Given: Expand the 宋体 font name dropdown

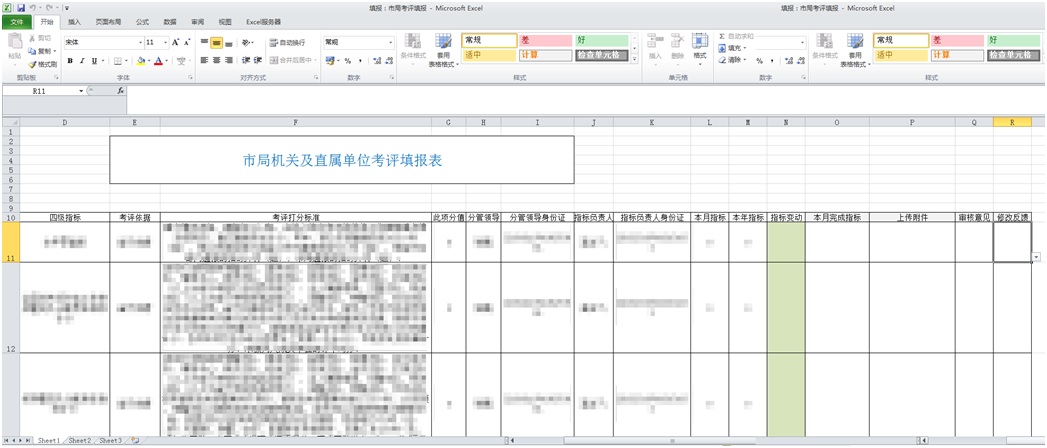Looking at the screenshot, I should pyautogui.click(x=138, y=43).
